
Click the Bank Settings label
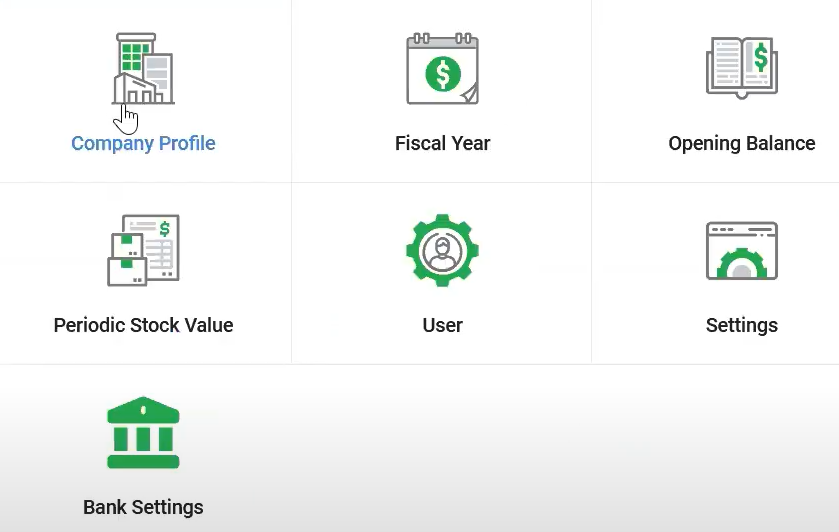pos(143,507)
